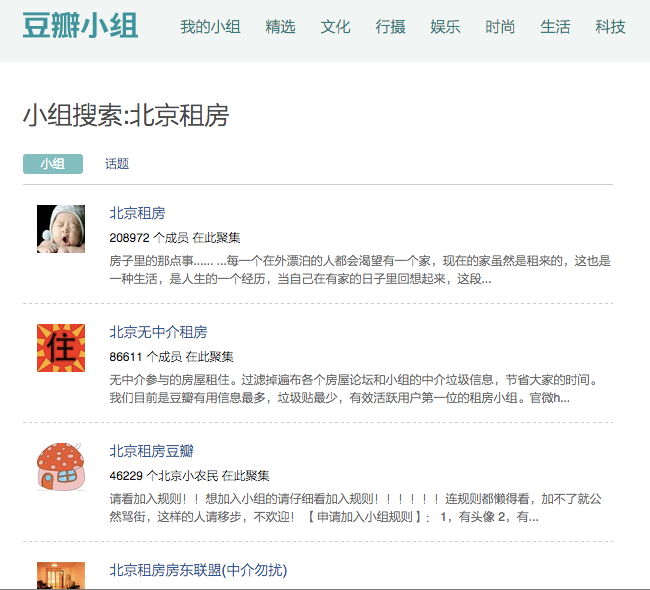Open the 生活 category

point(555,27)
